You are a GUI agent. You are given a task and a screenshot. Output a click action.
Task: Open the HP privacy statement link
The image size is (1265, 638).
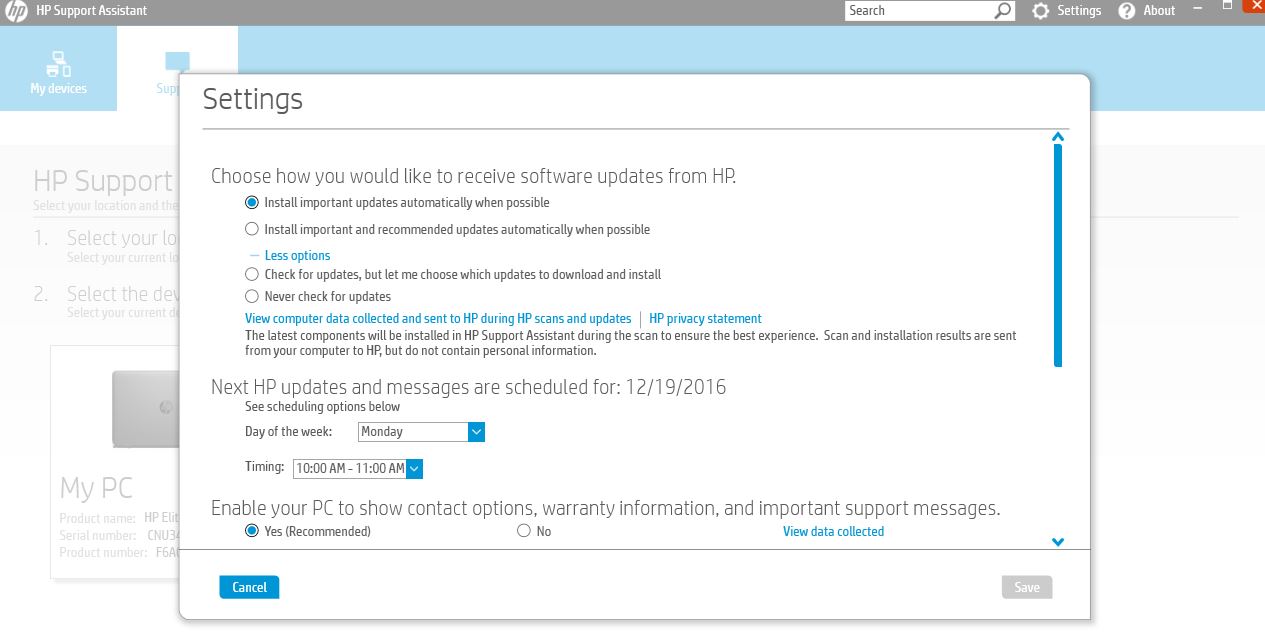705,319
